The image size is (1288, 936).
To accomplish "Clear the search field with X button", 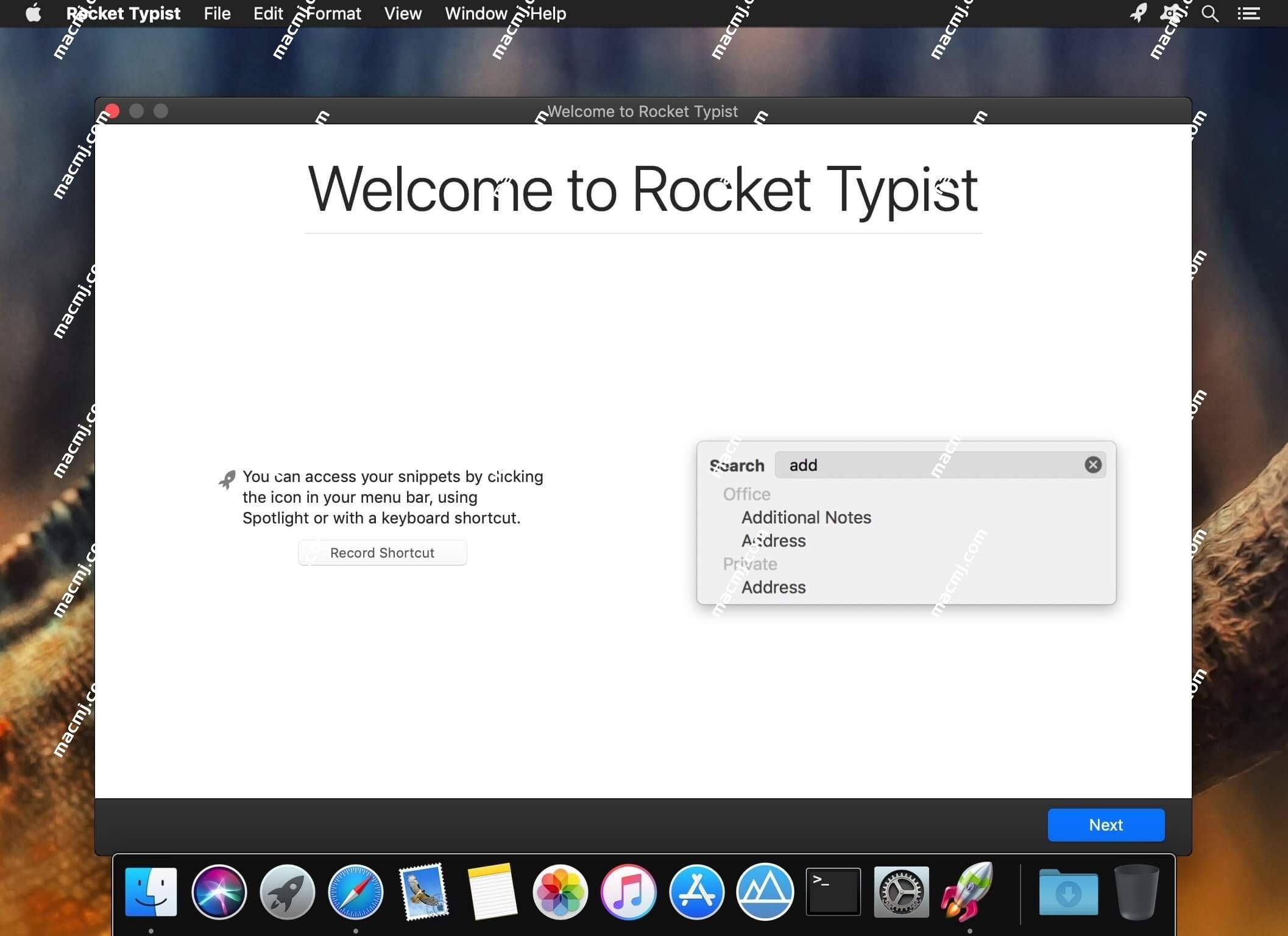I will pos(1093,464).
